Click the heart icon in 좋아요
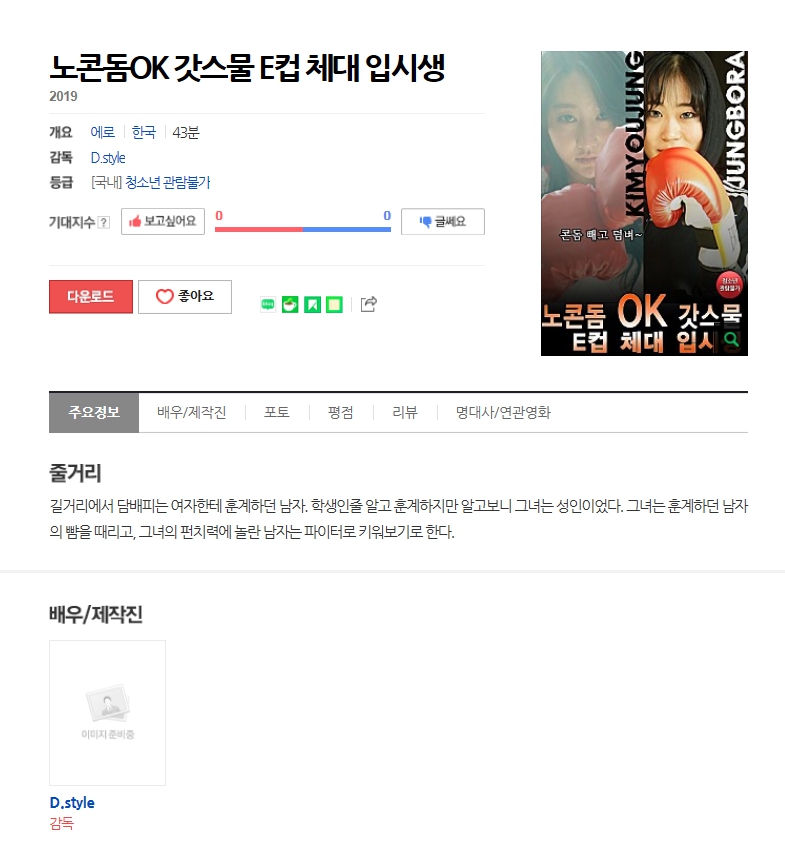This screenshot has height=854, width=785. click(x=165, y=296)
